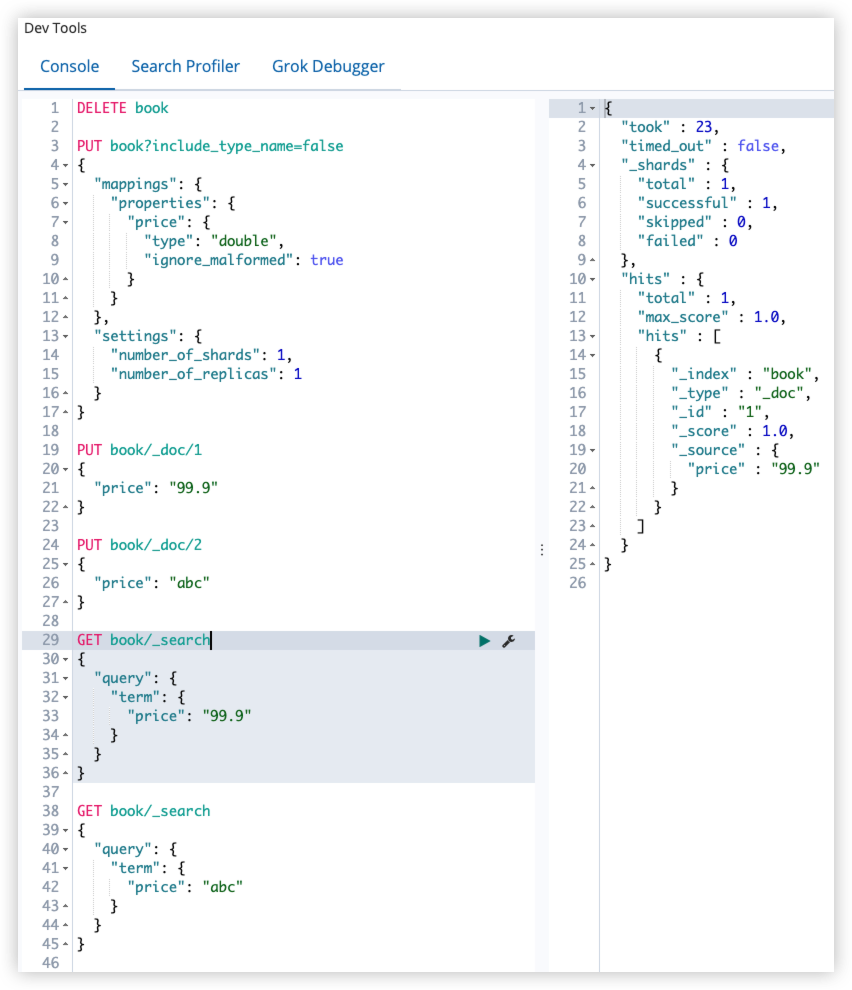The image size is (852, 990).
Task: Click the pane resize handle between editors
Action: click(542, 550)
